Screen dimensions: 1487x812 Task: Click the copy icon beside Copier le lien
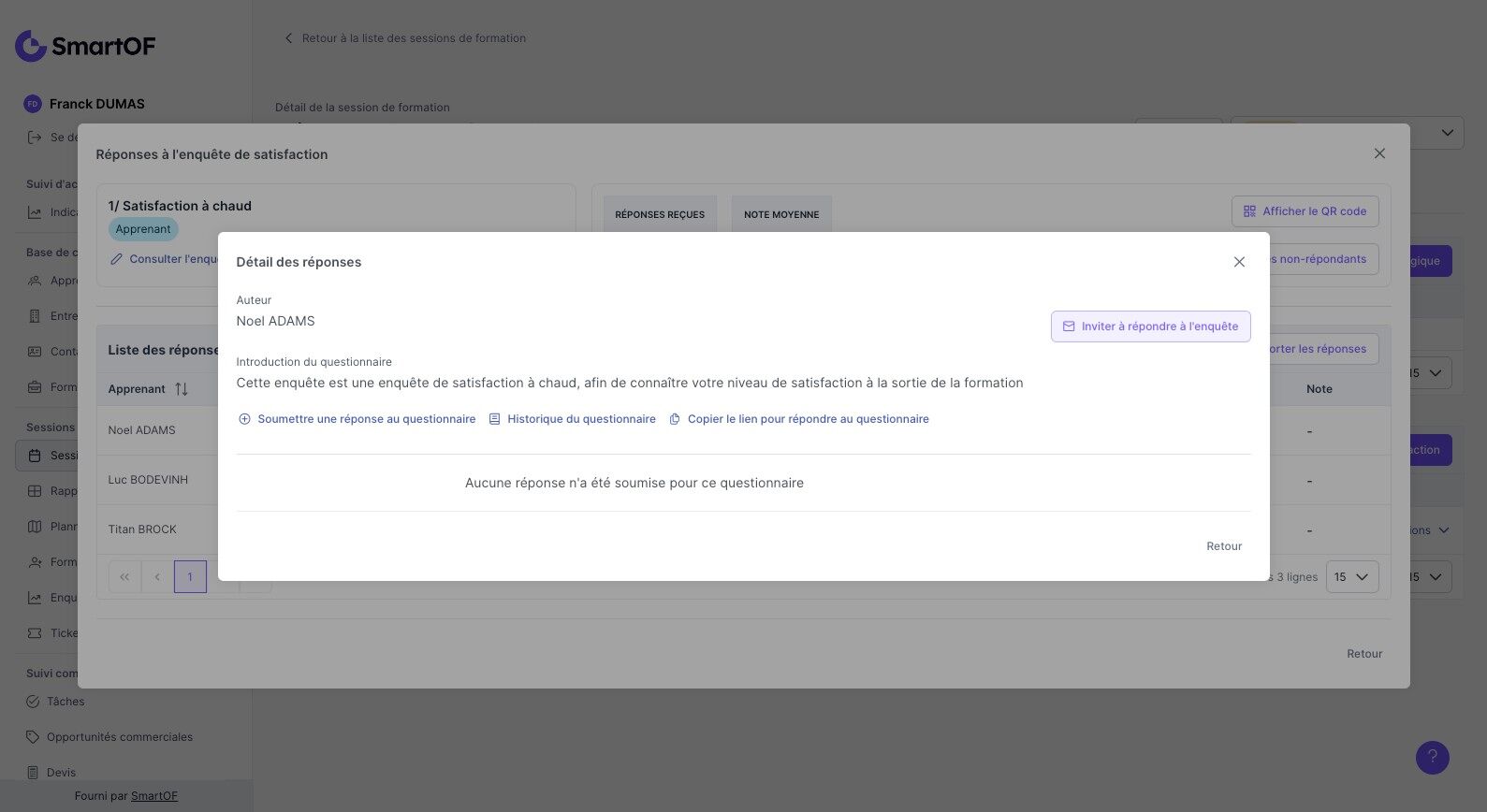click(x=675, y=419)
